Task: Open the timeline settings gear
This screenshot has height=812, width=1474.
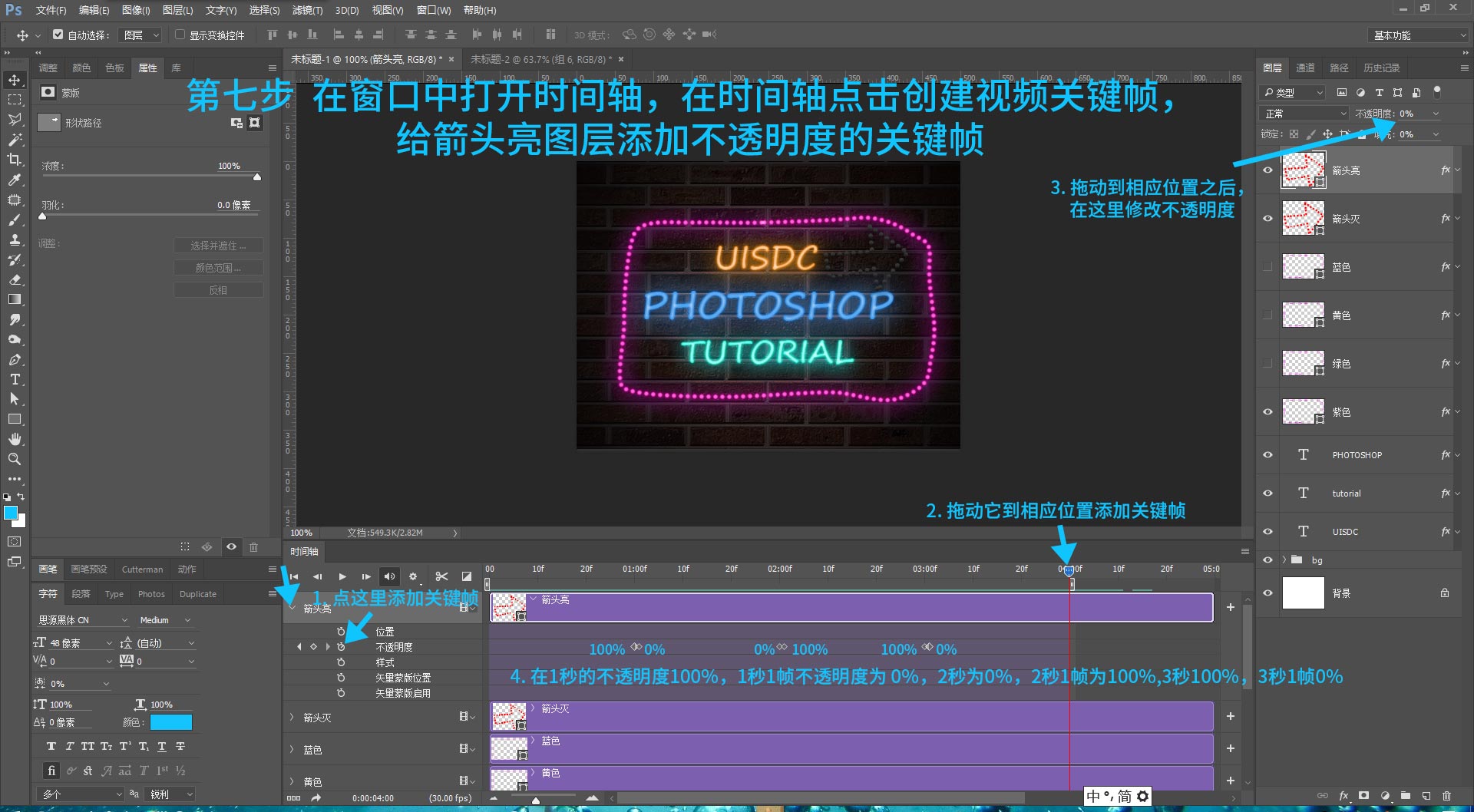Action: pos(413,576)
